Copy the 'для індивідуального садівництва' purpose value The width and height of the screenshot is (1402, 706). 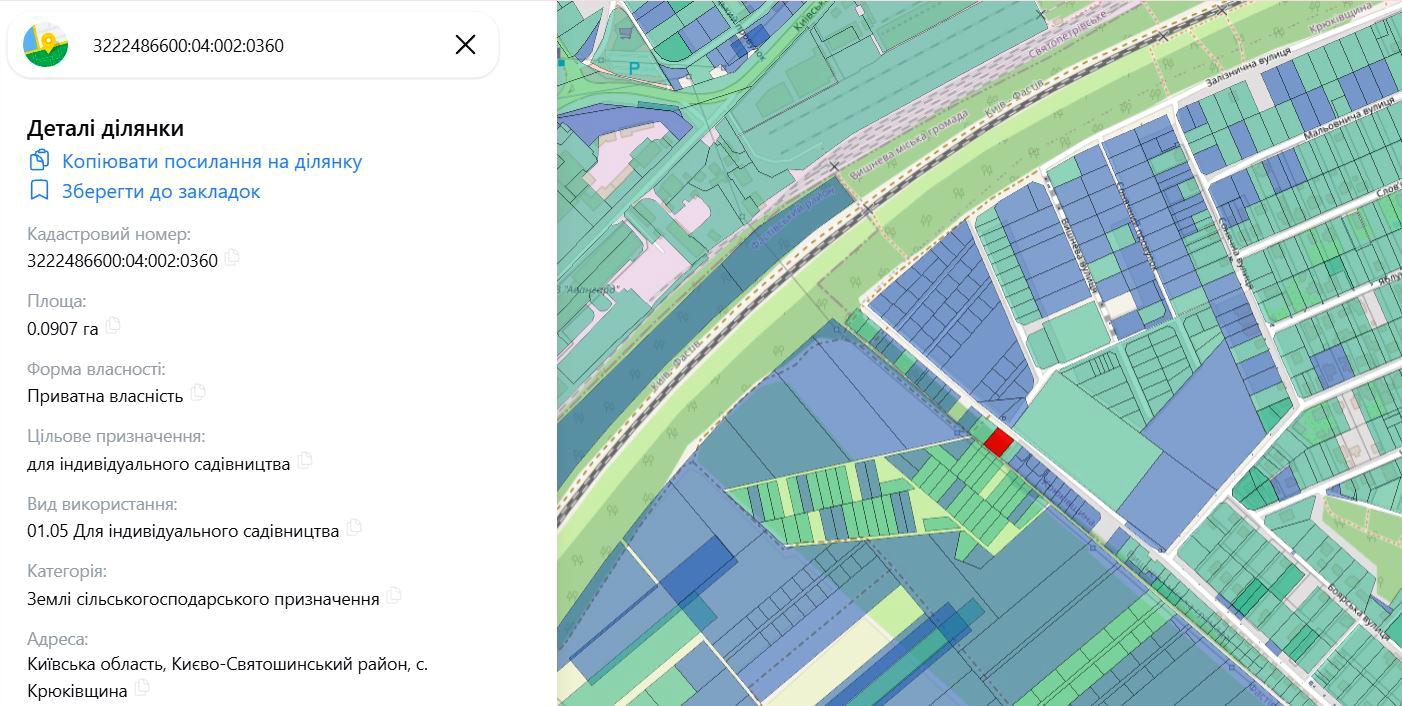click(305, 461)
